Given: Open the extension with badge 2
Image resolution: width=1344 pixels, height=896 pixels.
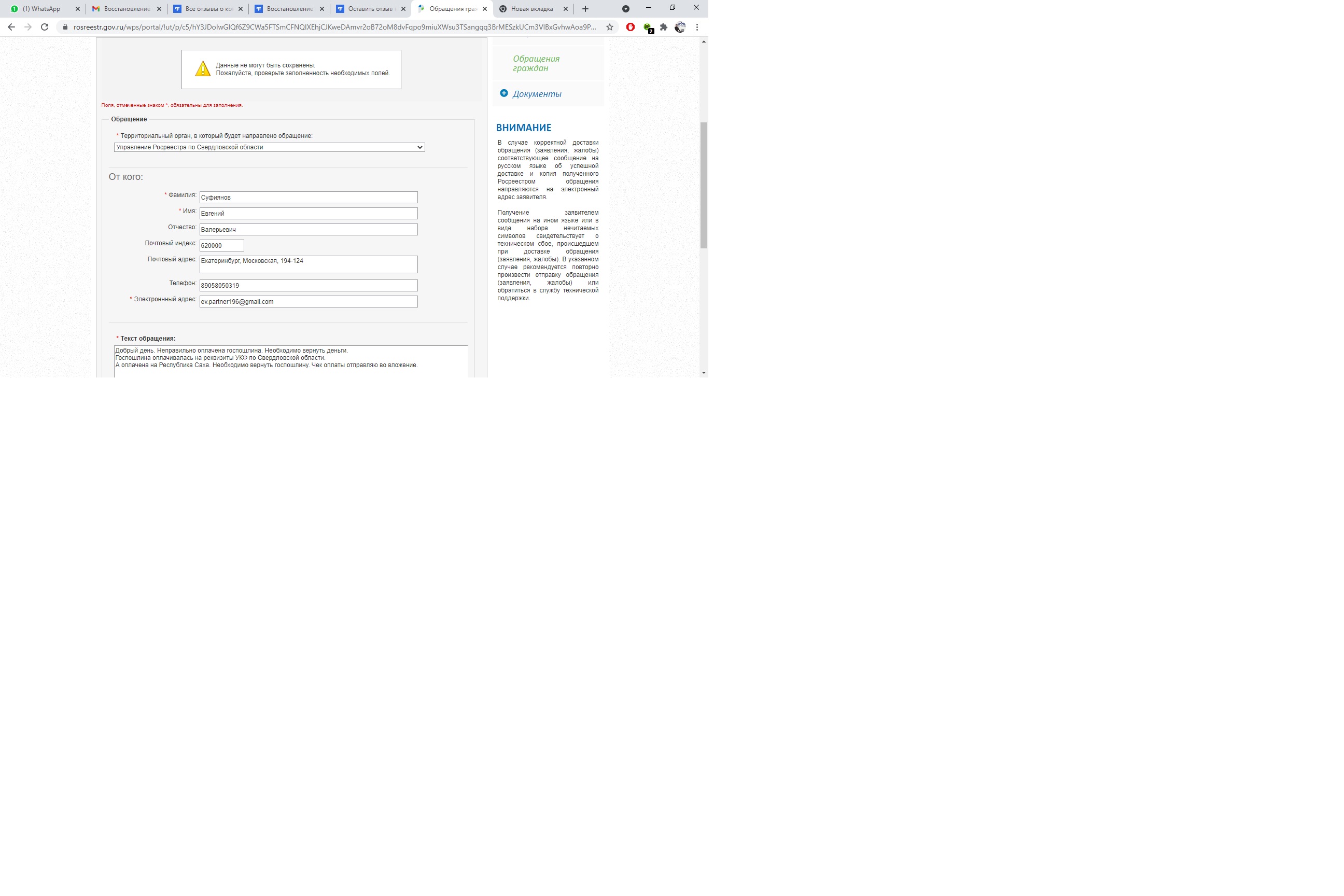Looking at the screenshot, I should point(648,27).
